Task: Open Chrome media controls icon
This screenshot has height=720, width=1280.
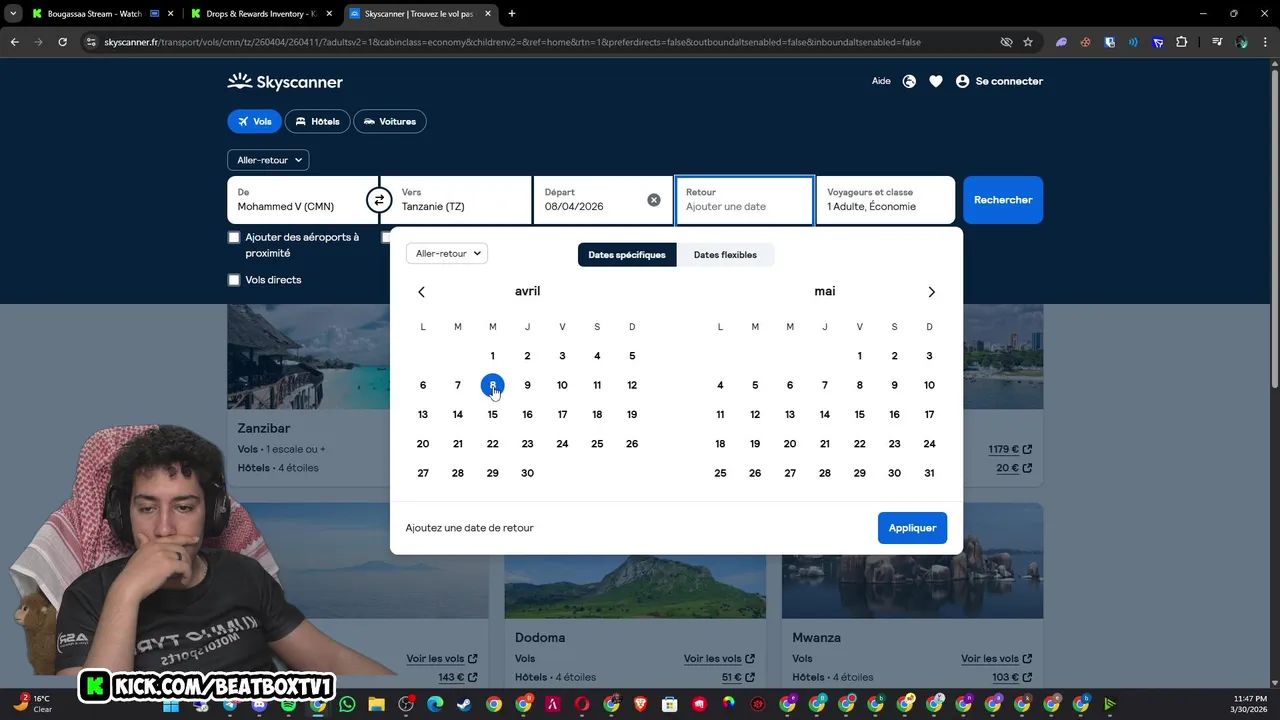Action: click(x=1217, y=42)
